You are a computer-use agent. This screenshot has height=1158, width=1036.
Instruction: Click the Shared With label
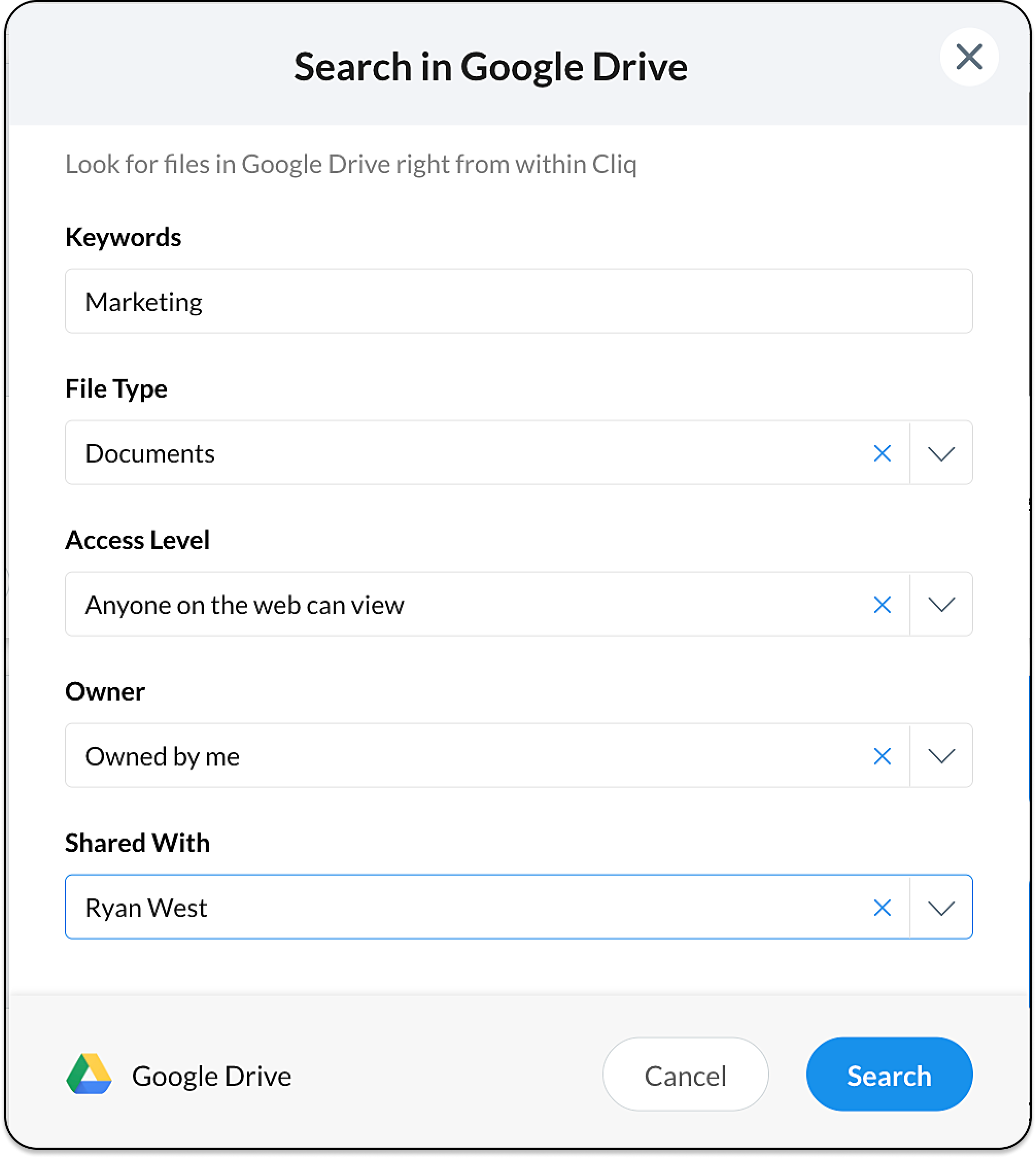137,843
